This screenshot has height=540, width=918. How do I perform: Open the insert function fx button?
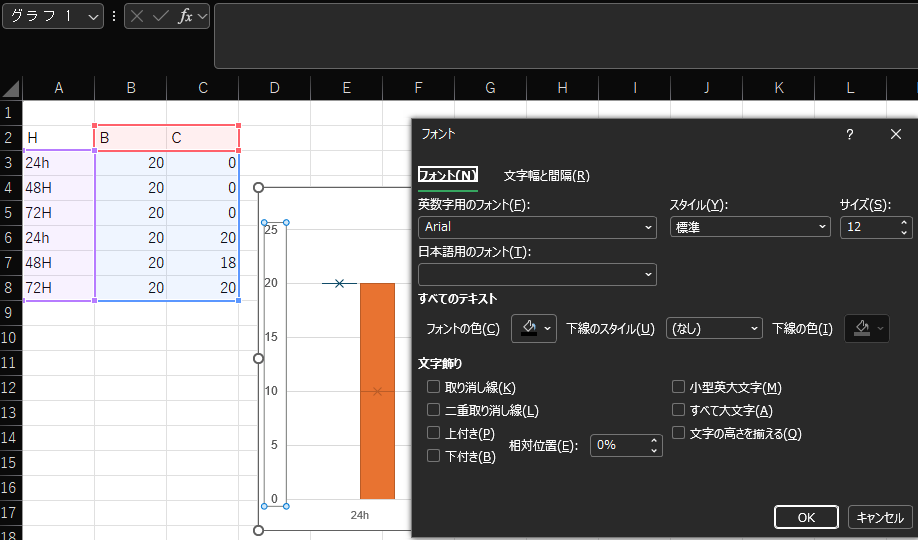[185, 16]
